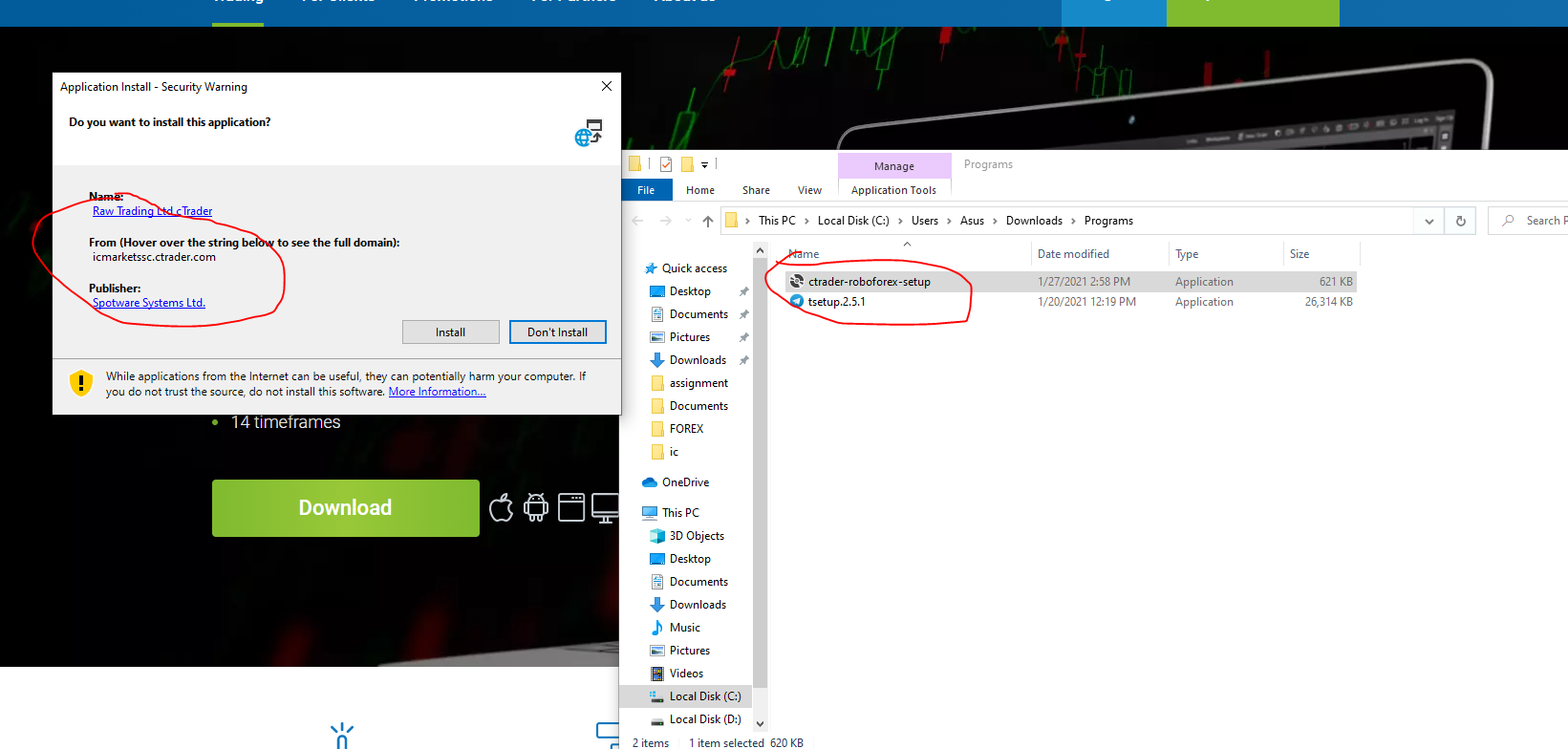This screenshot has height=749, width=1568.
Task: Click the navigation pane scrollbar up arrow
Action: point(760,250)
